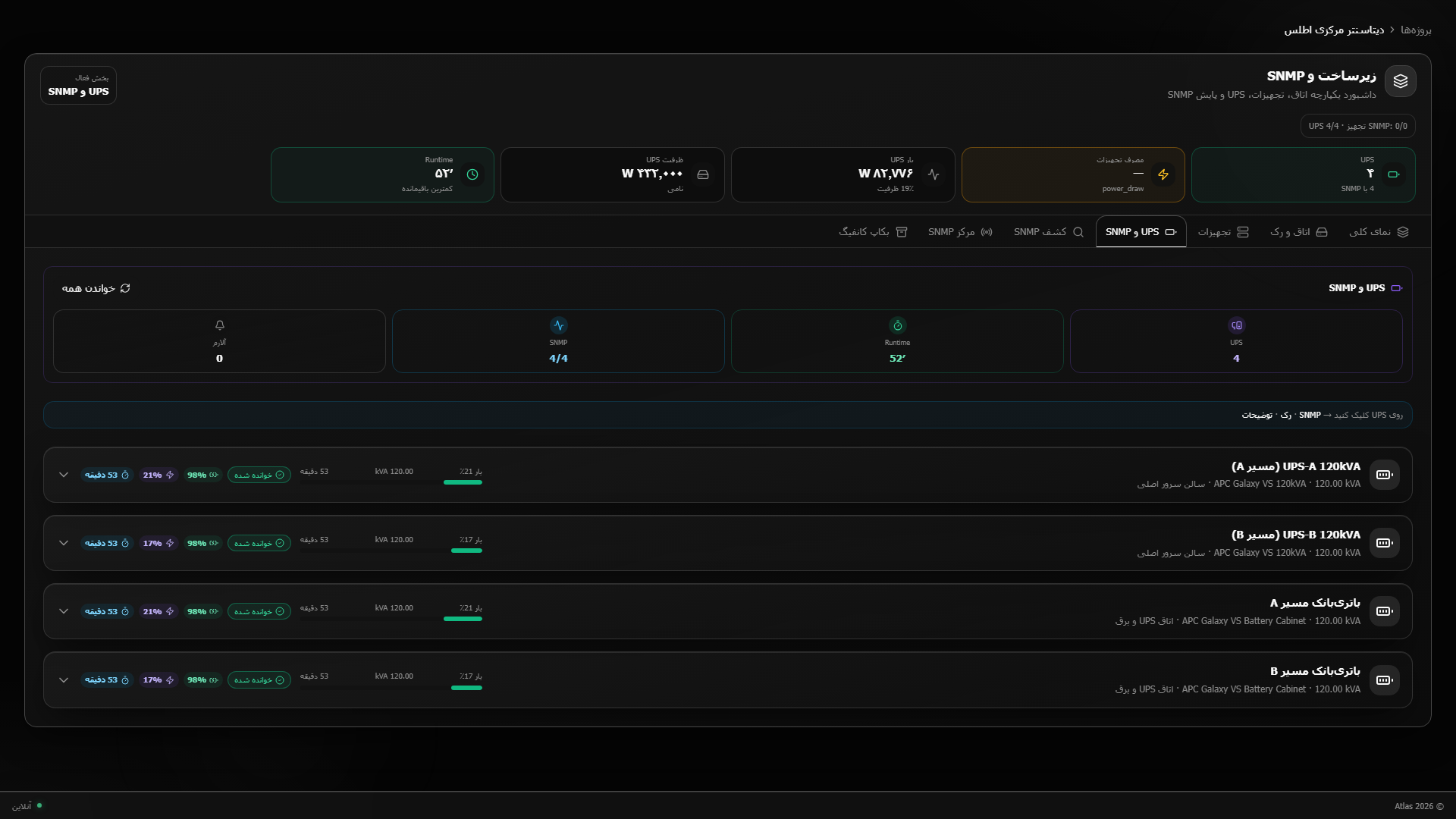Click the refresh icon next to خواندن همه
The width and height of the screenshot is (1456, 819).
pyautogui.click(x=125, y=288)
